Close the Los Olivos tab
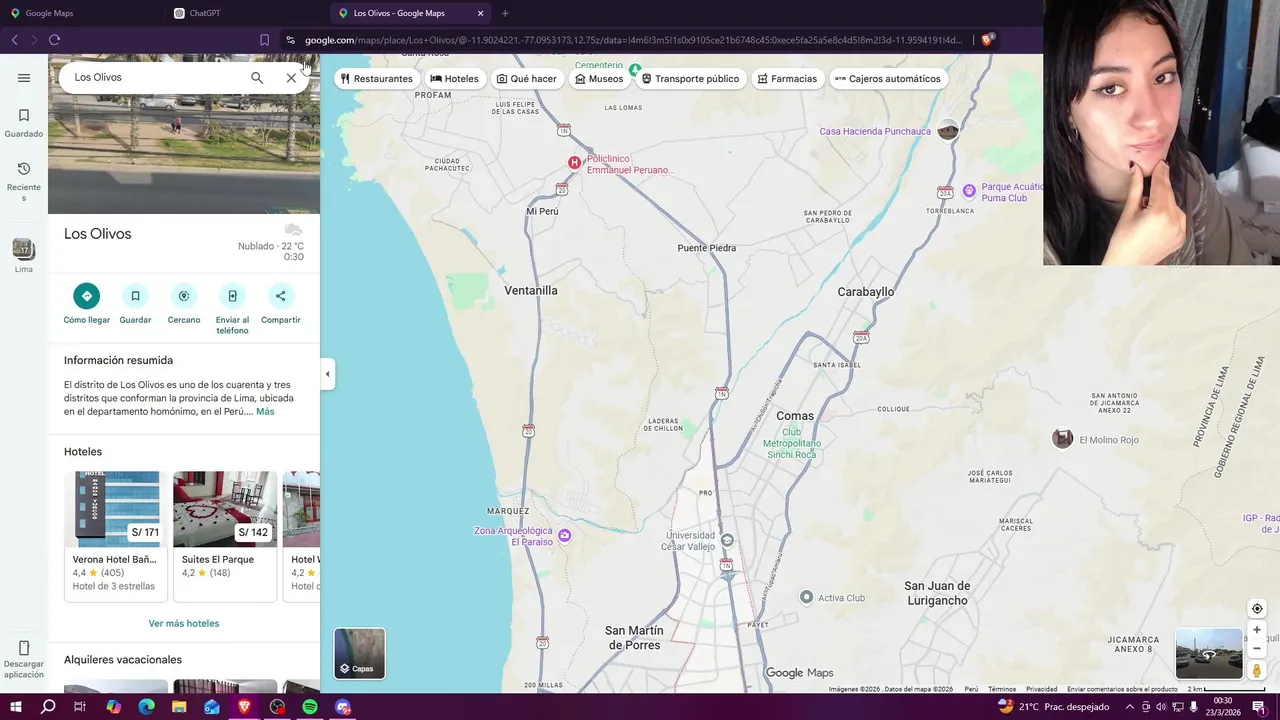1280x720 pixels. pos(480,13)
